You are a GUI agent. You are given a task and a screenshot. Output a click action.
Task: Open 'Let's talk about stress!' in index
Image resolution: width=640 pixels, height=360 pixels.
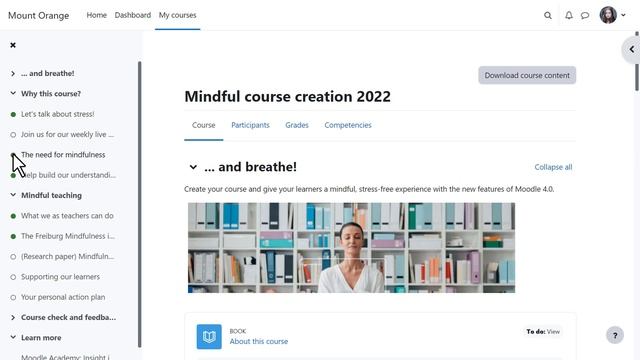click(x=58, y=114)
